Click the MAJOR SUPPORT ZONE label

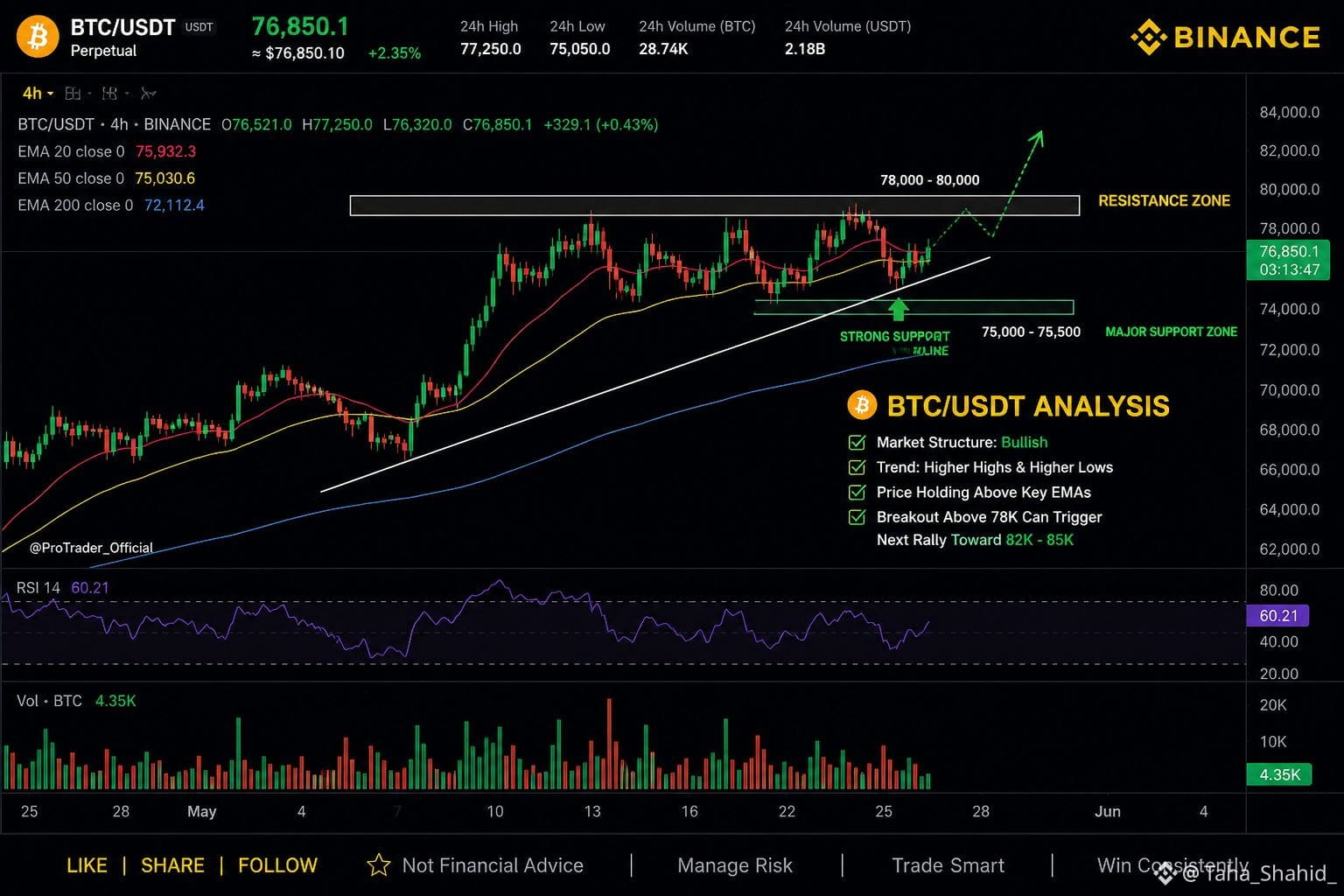[x=1171, y=332]
